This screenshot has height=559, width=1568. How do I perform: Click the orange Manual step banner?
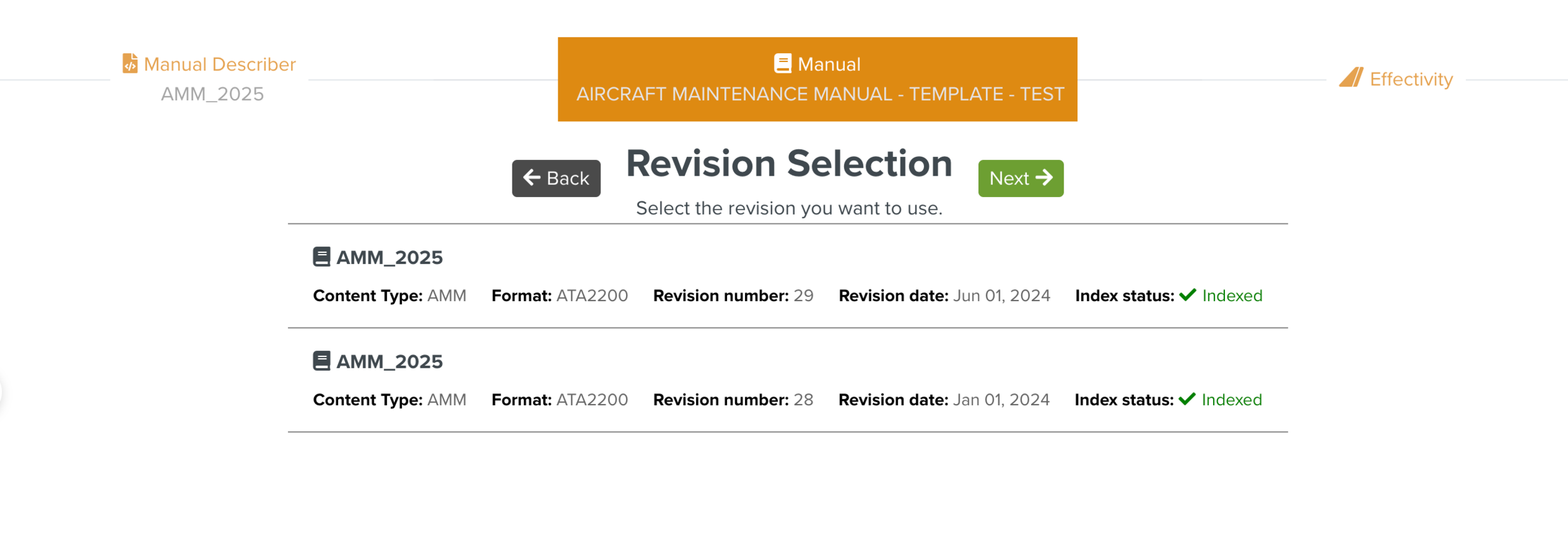(x=817, y=78)
